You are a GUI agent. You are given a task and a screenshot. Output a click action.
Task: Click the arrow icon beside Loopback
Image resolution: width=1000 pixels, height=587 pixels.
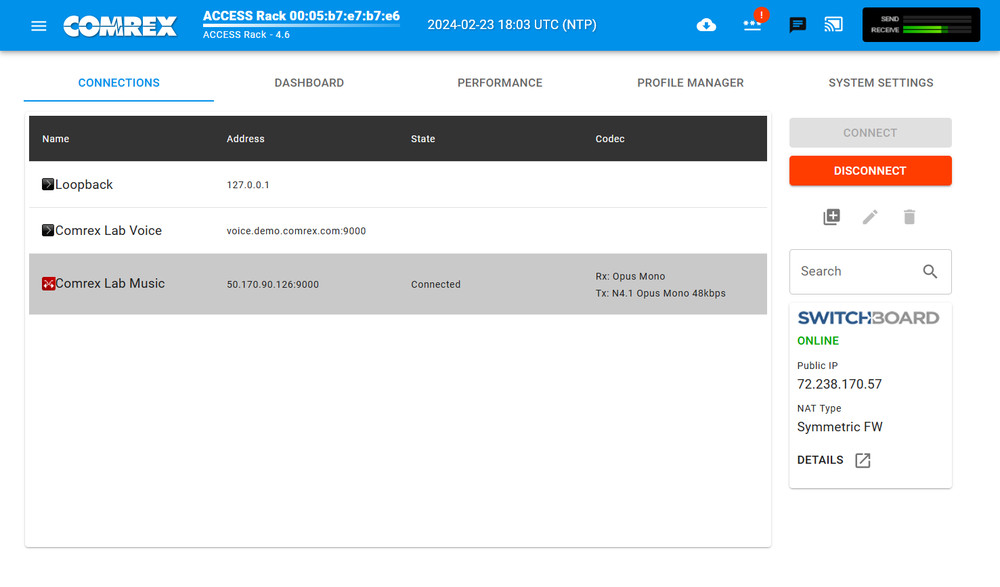(x=46, y=184)
